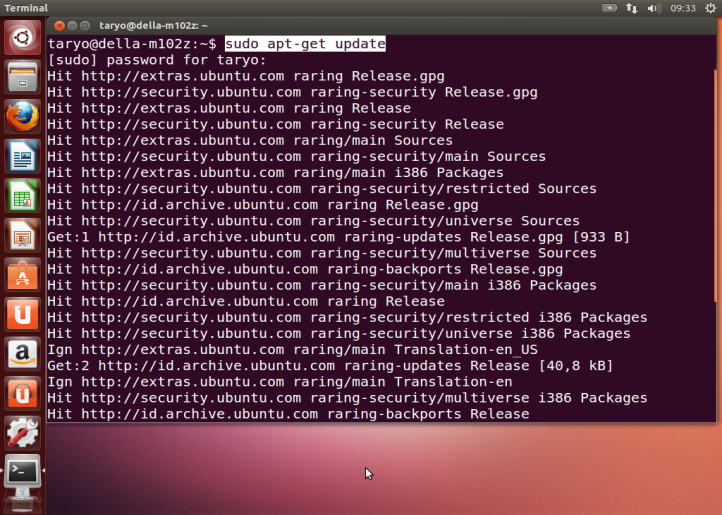Click the 'taryo@della-m102z:~$' prompt
Viewport: 722px width, 515px height.
(132, 44)
